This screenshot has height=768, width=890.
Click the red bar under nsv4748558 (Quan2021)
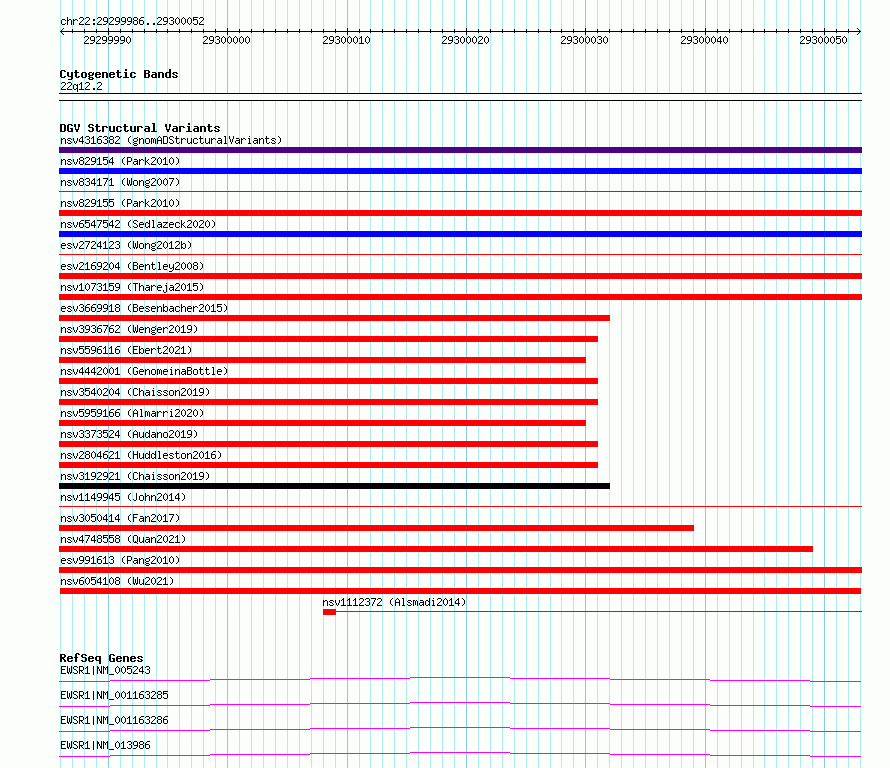(x=436, y=549)
